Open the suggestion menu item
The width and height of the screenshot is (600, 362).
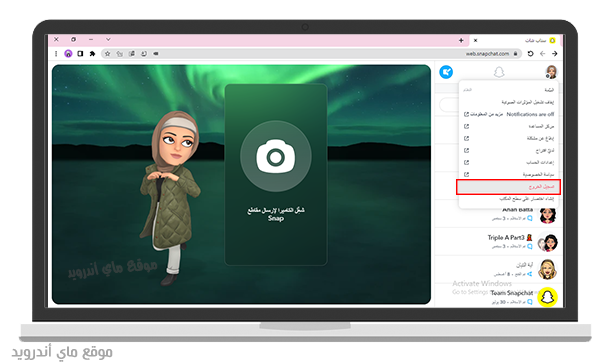(508, 150)
